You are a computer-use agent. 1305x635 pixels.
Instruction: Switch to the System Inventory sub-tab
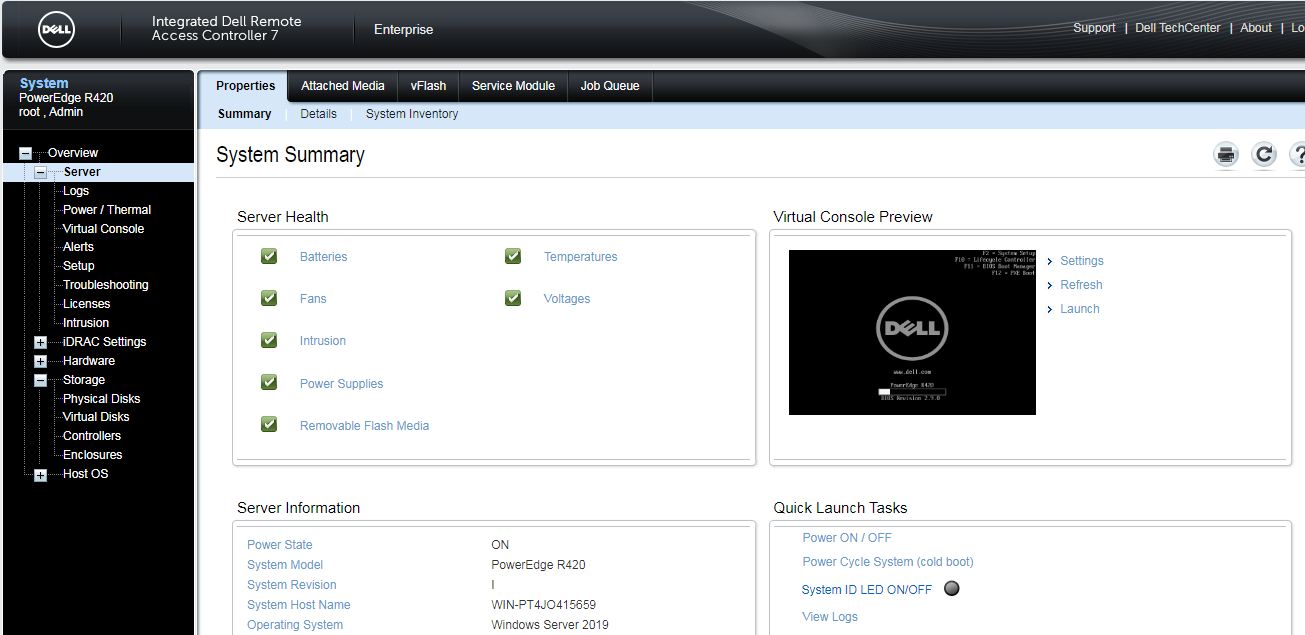(x=411, y=113)
